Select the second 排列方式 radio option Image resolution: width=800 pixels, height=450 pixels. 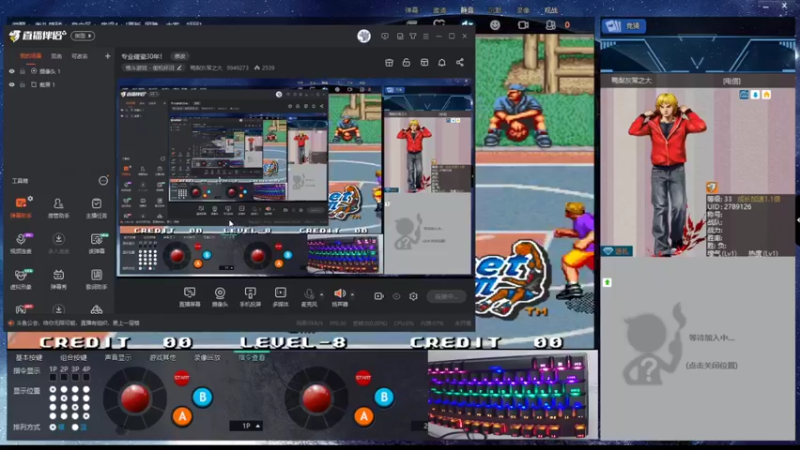pos(75,427)
